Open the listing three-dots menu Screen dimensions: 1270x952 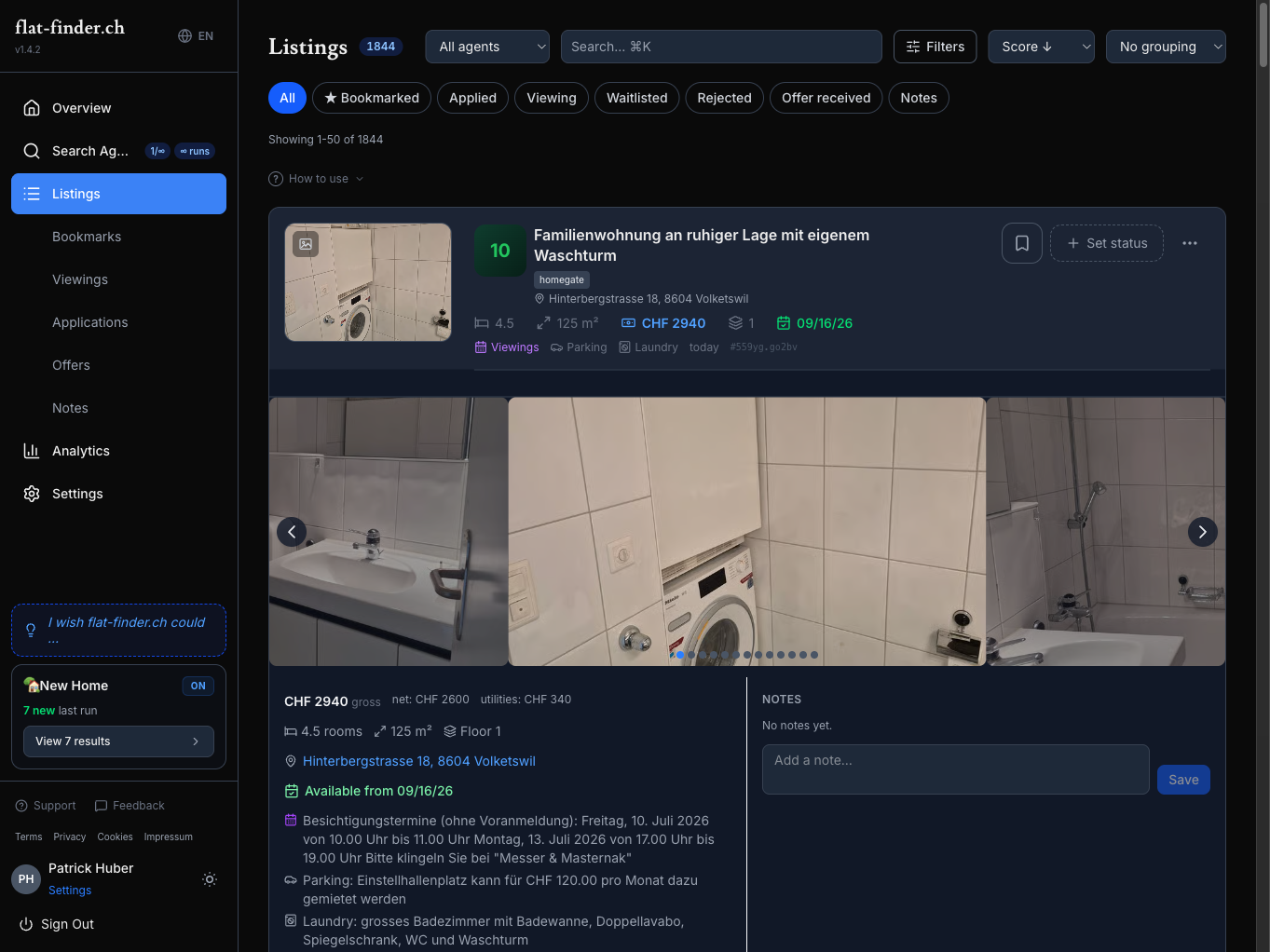coord(1190,243)
